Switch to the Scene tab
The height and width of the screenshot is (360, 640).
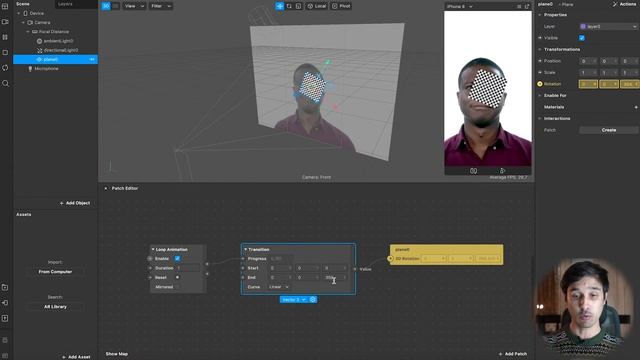[x=23, y=4]
